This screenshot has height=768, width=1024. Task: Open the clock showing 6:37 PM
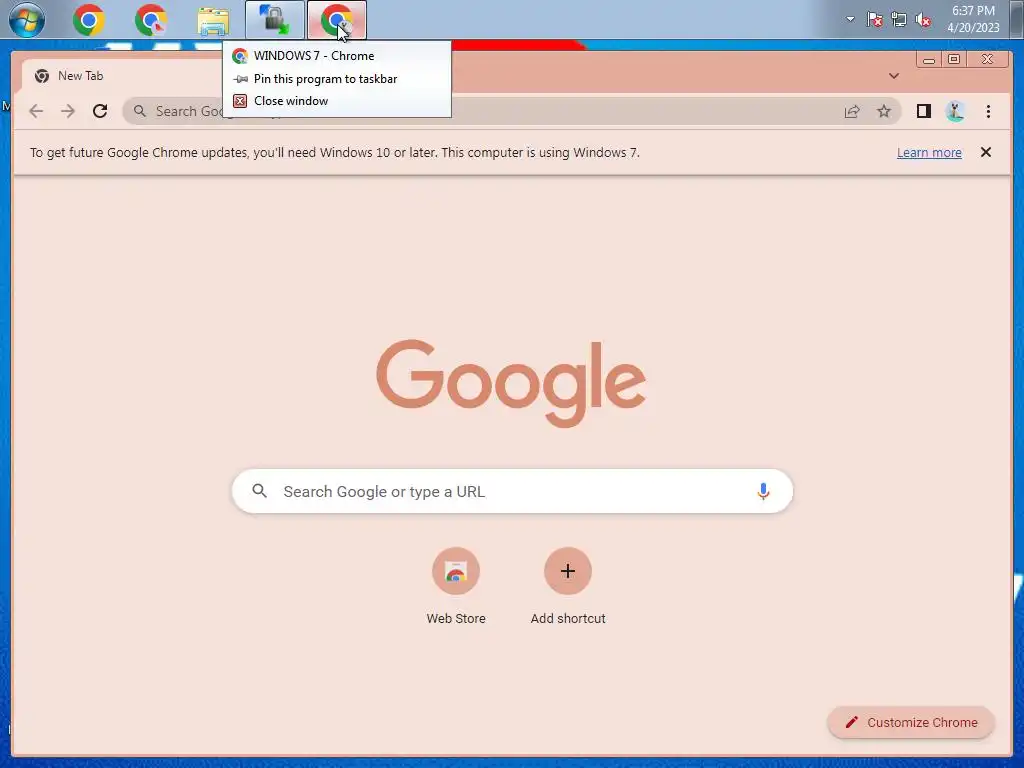[x=973, y=19]
